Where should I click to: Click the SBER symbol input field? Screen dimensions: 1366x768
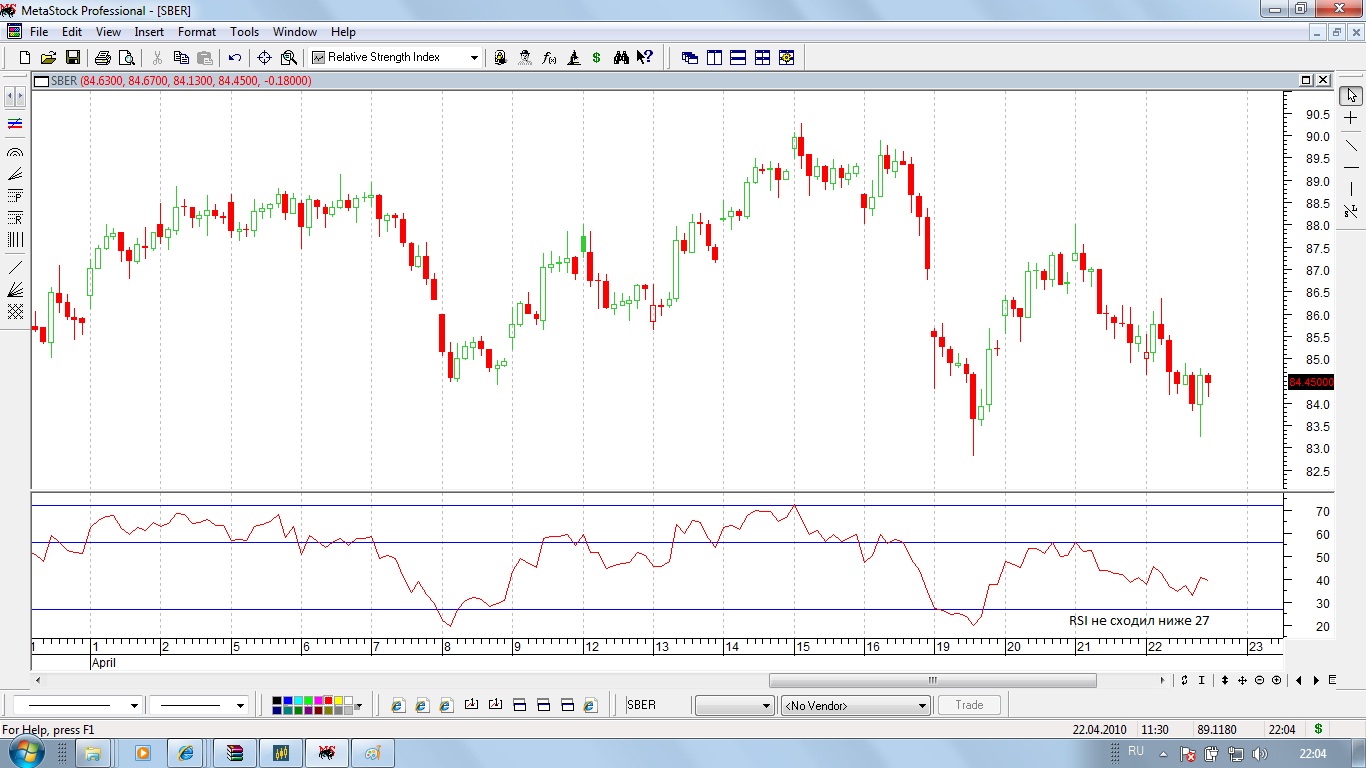655,705
